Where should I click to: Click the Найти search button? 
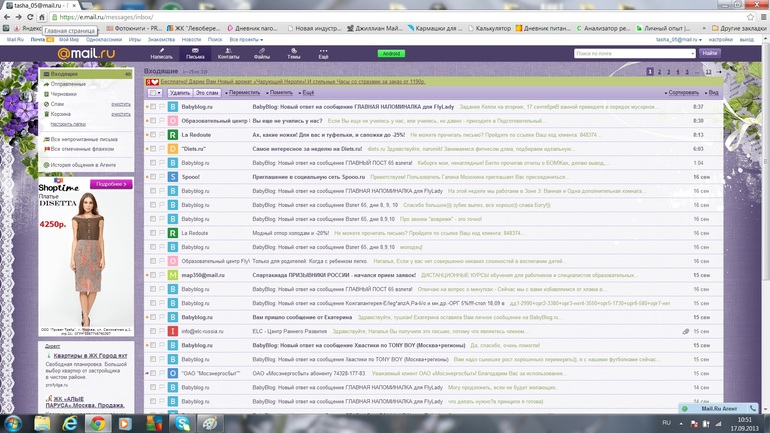pos(709,53)
